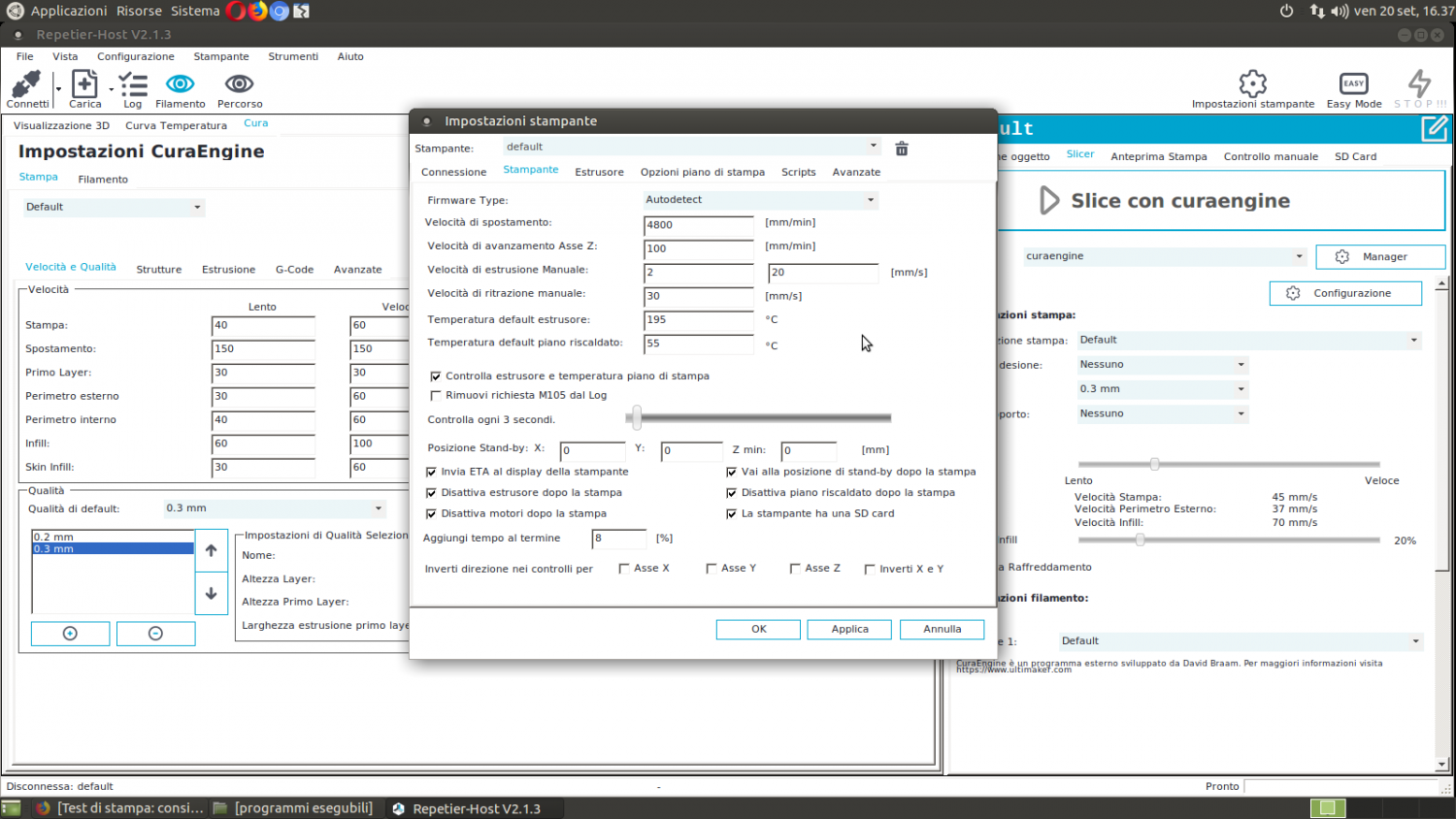
Task: Click Temperatura default estrusore field
Action: pyautogui.click(x=699, y=320)
